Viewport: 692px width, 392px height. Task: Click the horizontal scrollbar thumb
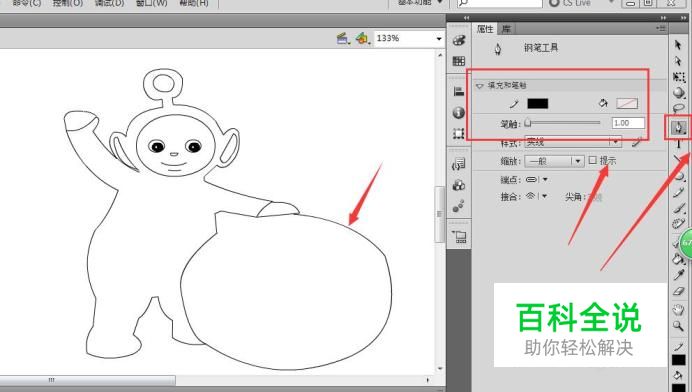click(x=87, y=380)
